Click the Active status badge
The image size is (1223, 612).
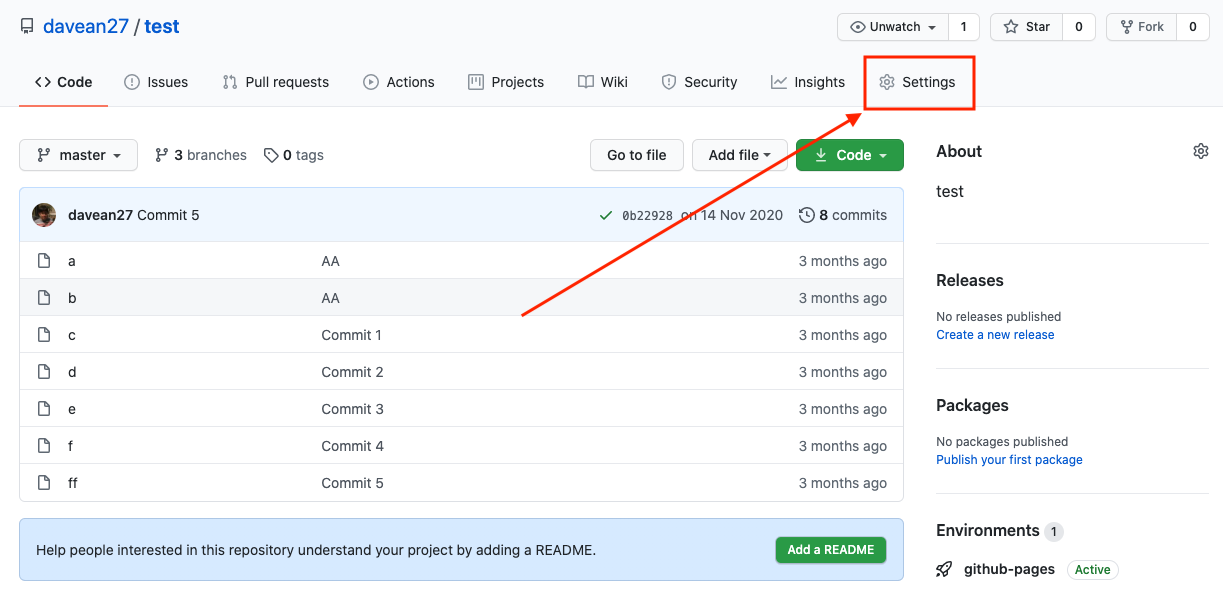coord(1093,569)
